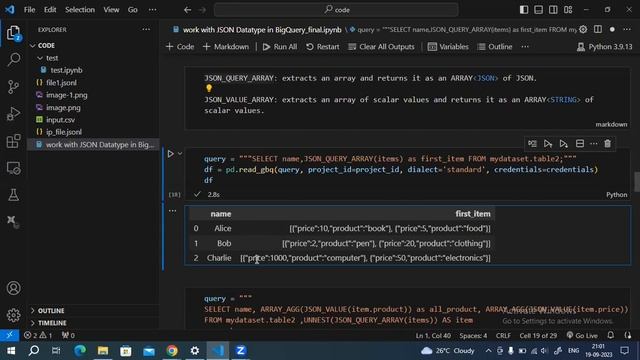Open Source Control view
The width and height of the screenshot is (640, 360).
pos(13,87)
